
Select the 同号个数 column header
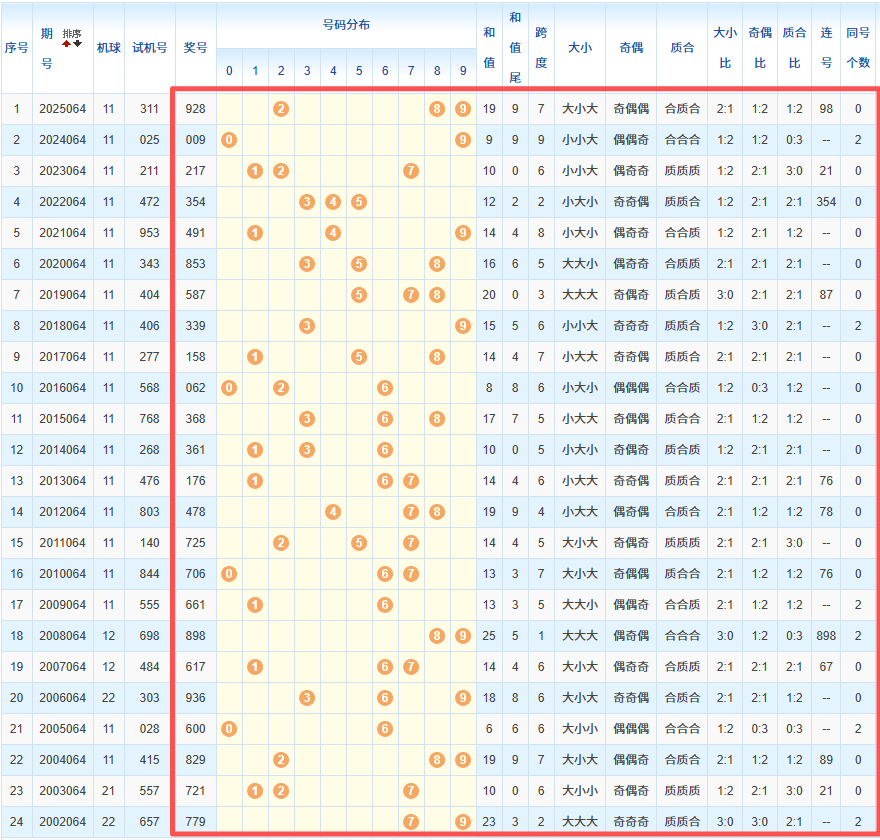(858, 47)
